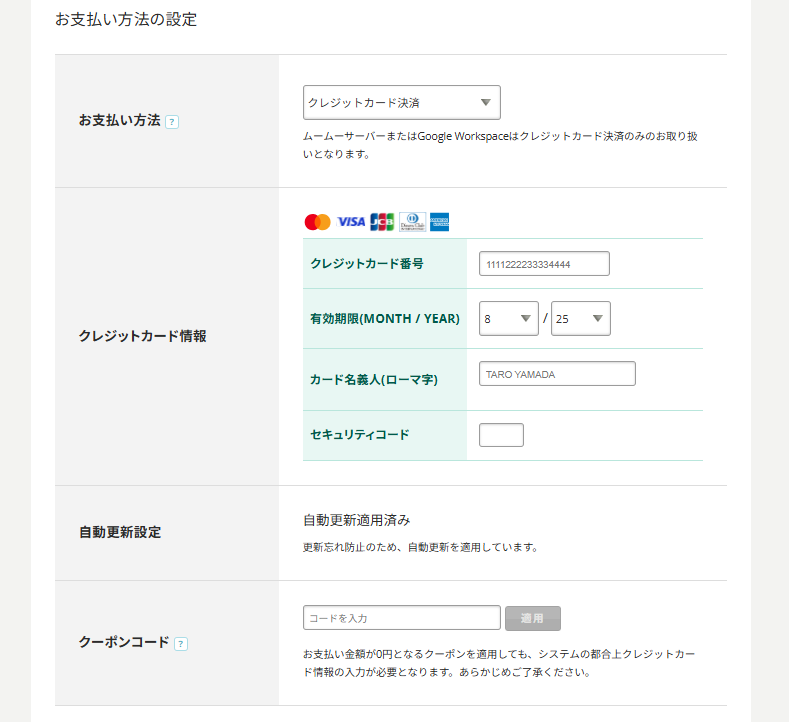The width and height of the screenshot is (789, 722).
Task: Click the お支払い方法の設定 heading
Action: pos(126,19)
